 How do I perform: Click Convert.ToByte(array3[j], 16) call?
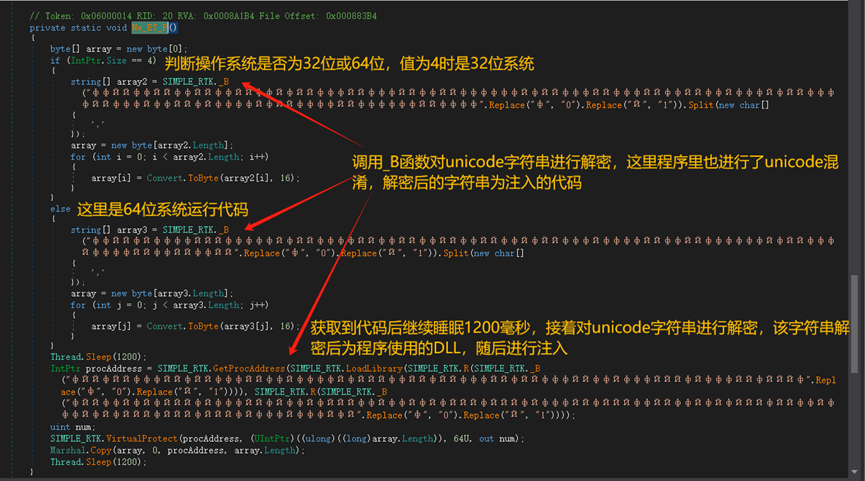point(222,327)
